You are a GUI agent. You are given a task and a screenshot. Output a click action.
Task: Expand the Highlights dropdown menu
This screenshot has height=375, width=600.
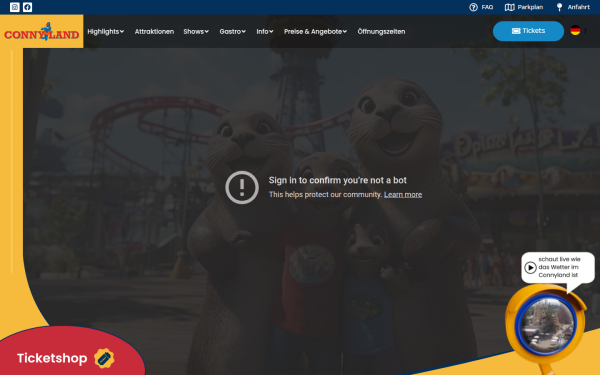106,31
